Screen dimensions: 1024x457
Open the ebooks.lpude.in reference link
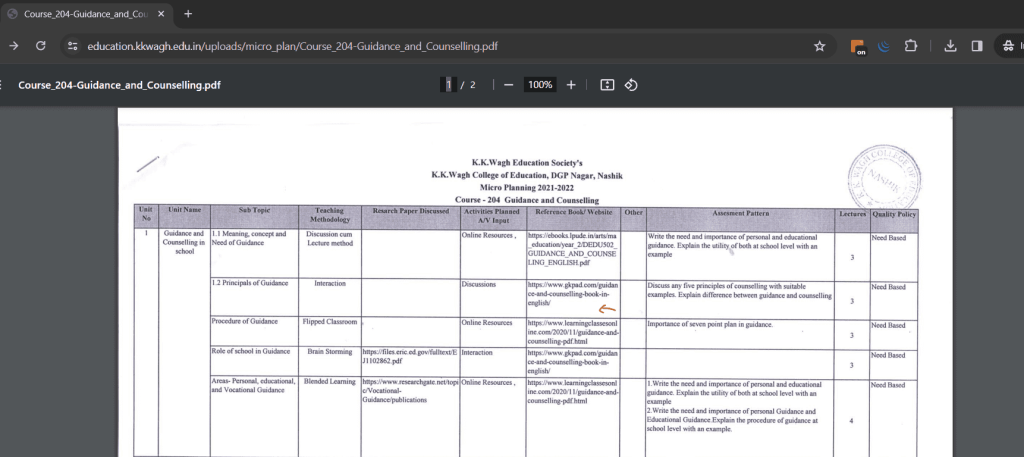[573, 249]
